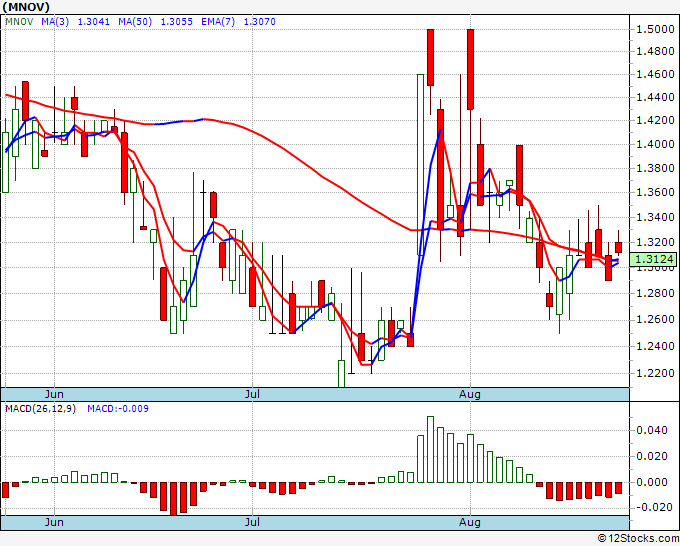Click the 1.4400 price axis label
The height and width of the screenshot is (546, 680).
coord(655,97)
